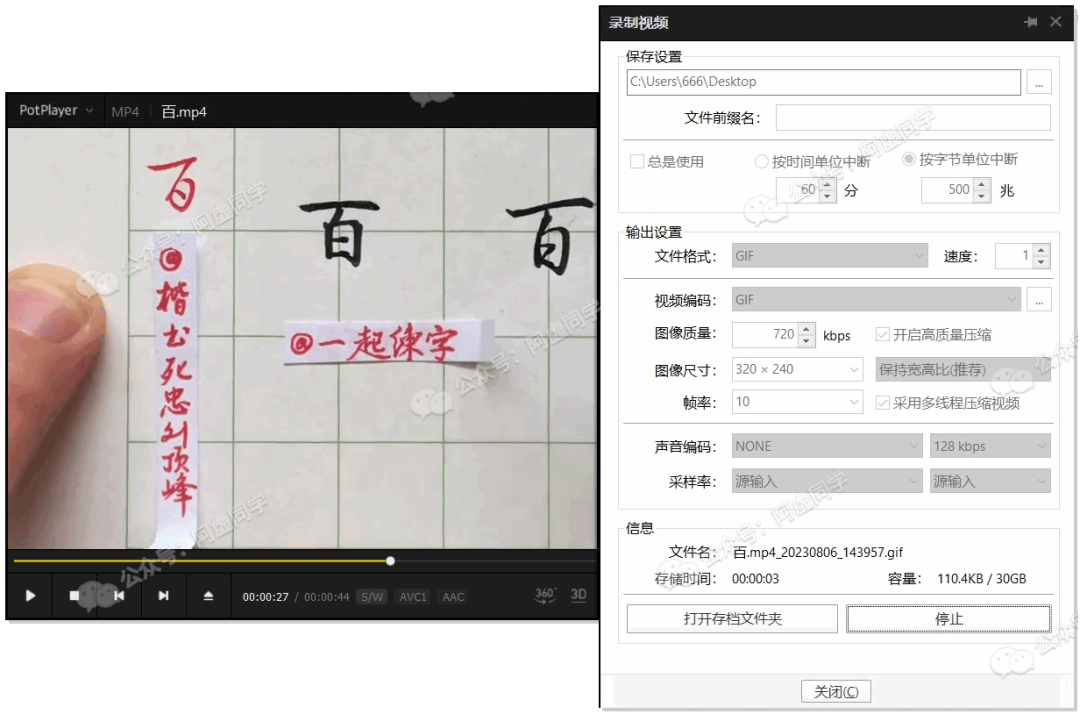Decrease the minutes value of 60
Image resolution: width=1080 pixels, height=714 pixels.
pos(827,196)
